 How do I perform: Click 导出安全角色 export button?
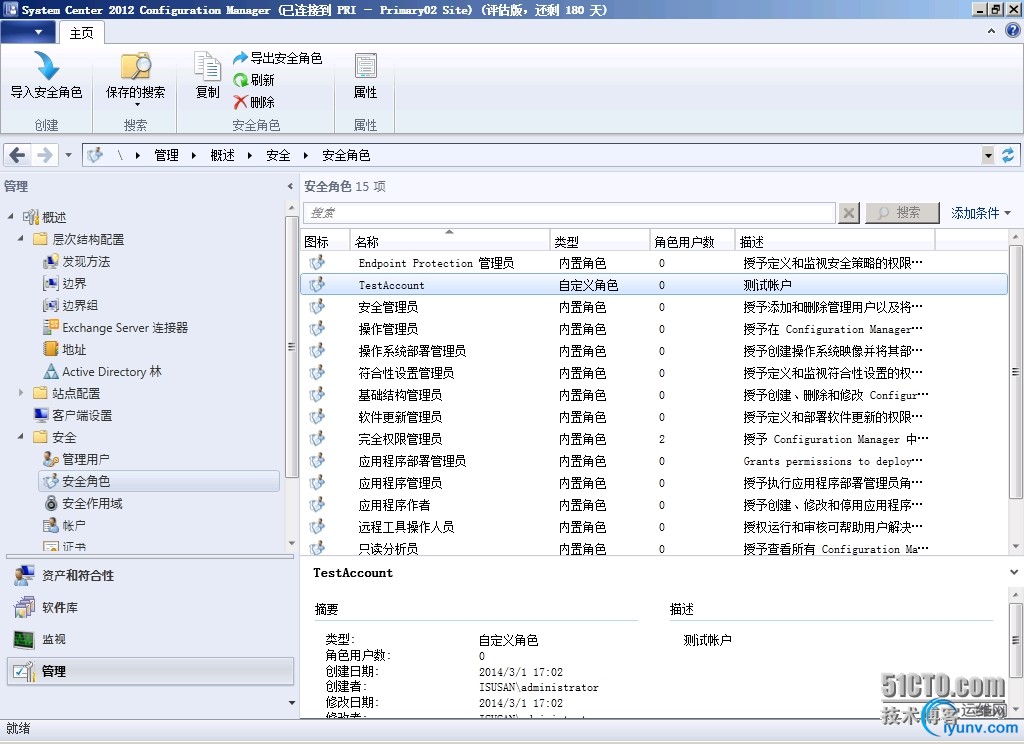click(278, 58)
